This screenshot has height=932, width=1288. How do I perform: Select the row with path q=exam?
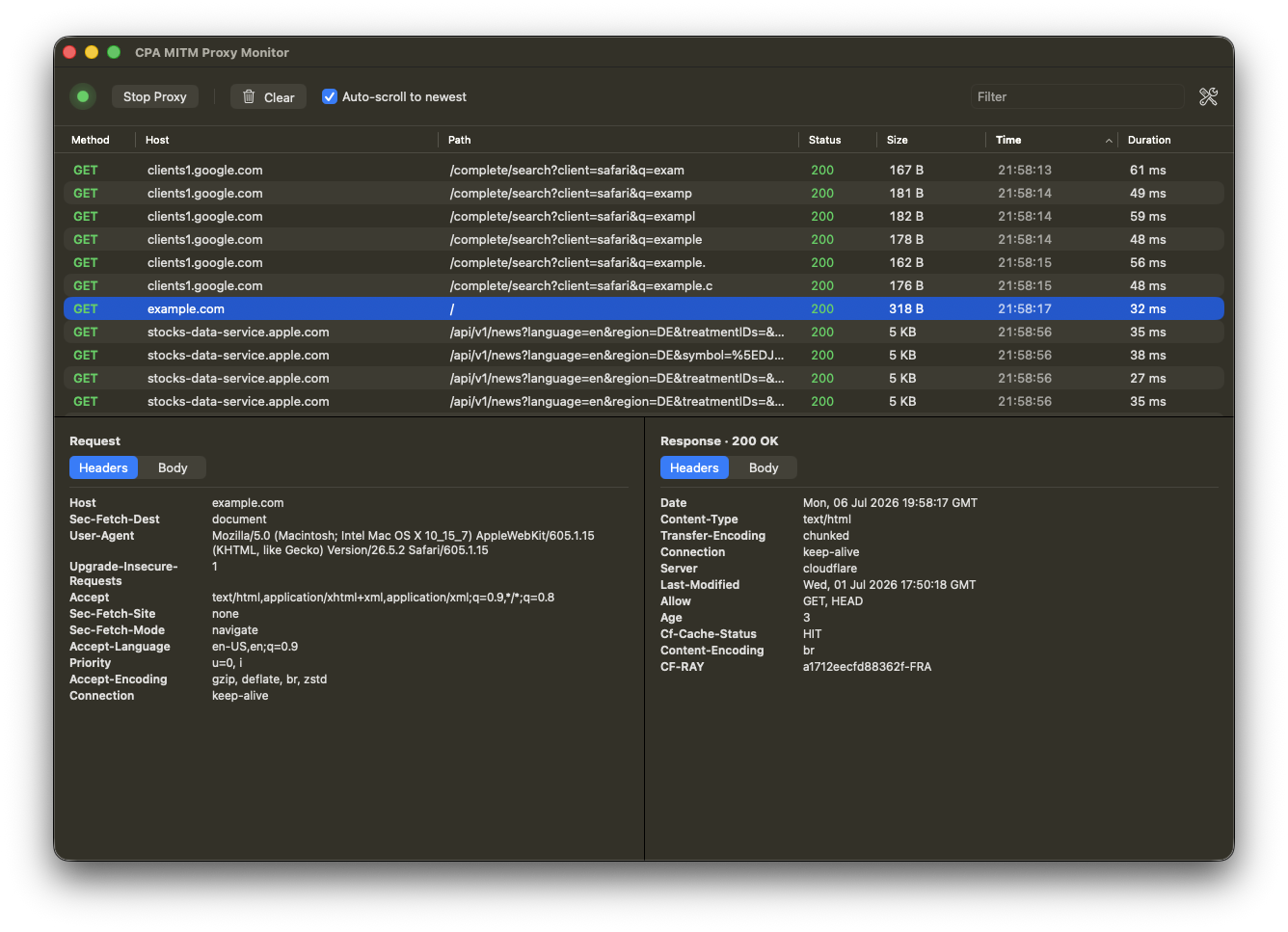pyautogui.click(x=644, y=170)
